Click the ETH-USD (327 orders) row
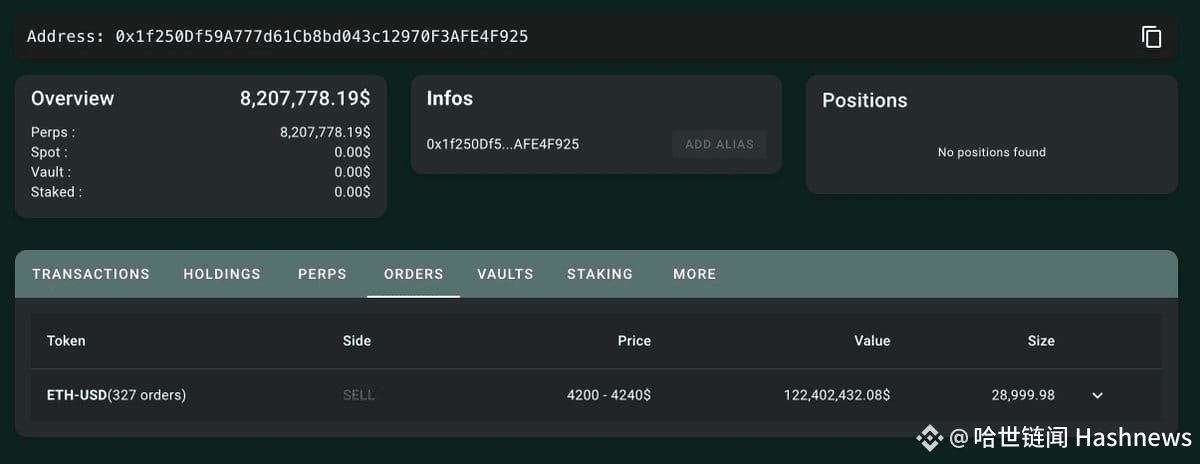This screenshot has width=1200, height=464. [x=596, y=395]
